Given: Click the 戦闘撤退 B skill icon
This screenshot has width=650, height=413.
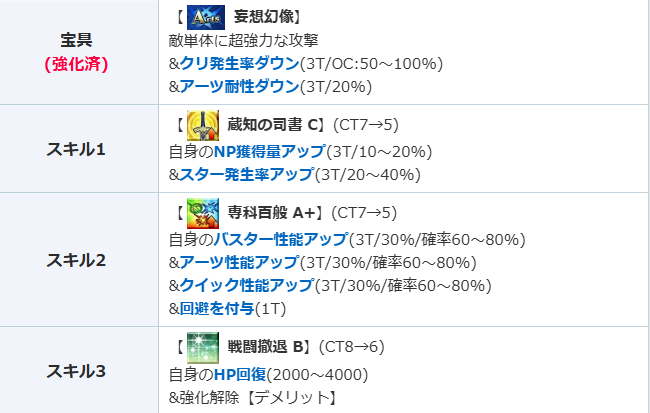Looking at the screenshot, I should [203, 348].
